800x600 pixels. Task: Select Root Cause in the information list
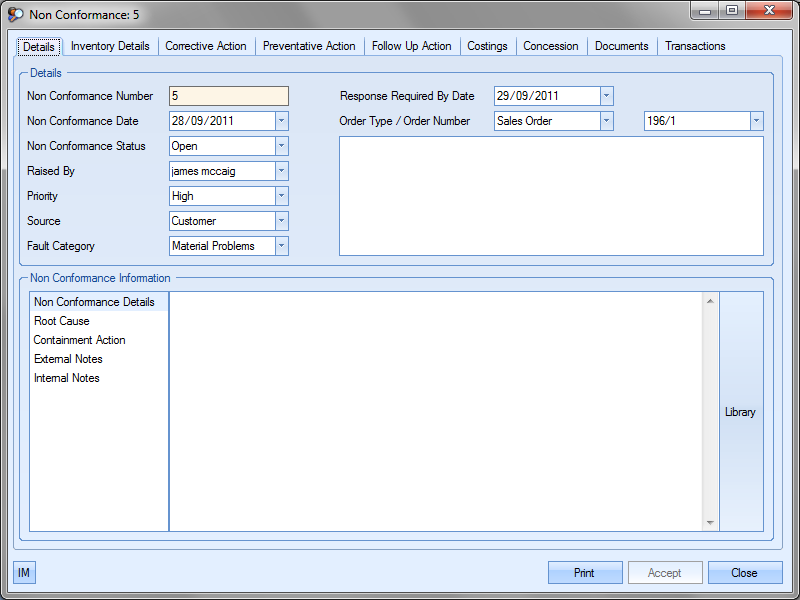(x=62, y=321)
